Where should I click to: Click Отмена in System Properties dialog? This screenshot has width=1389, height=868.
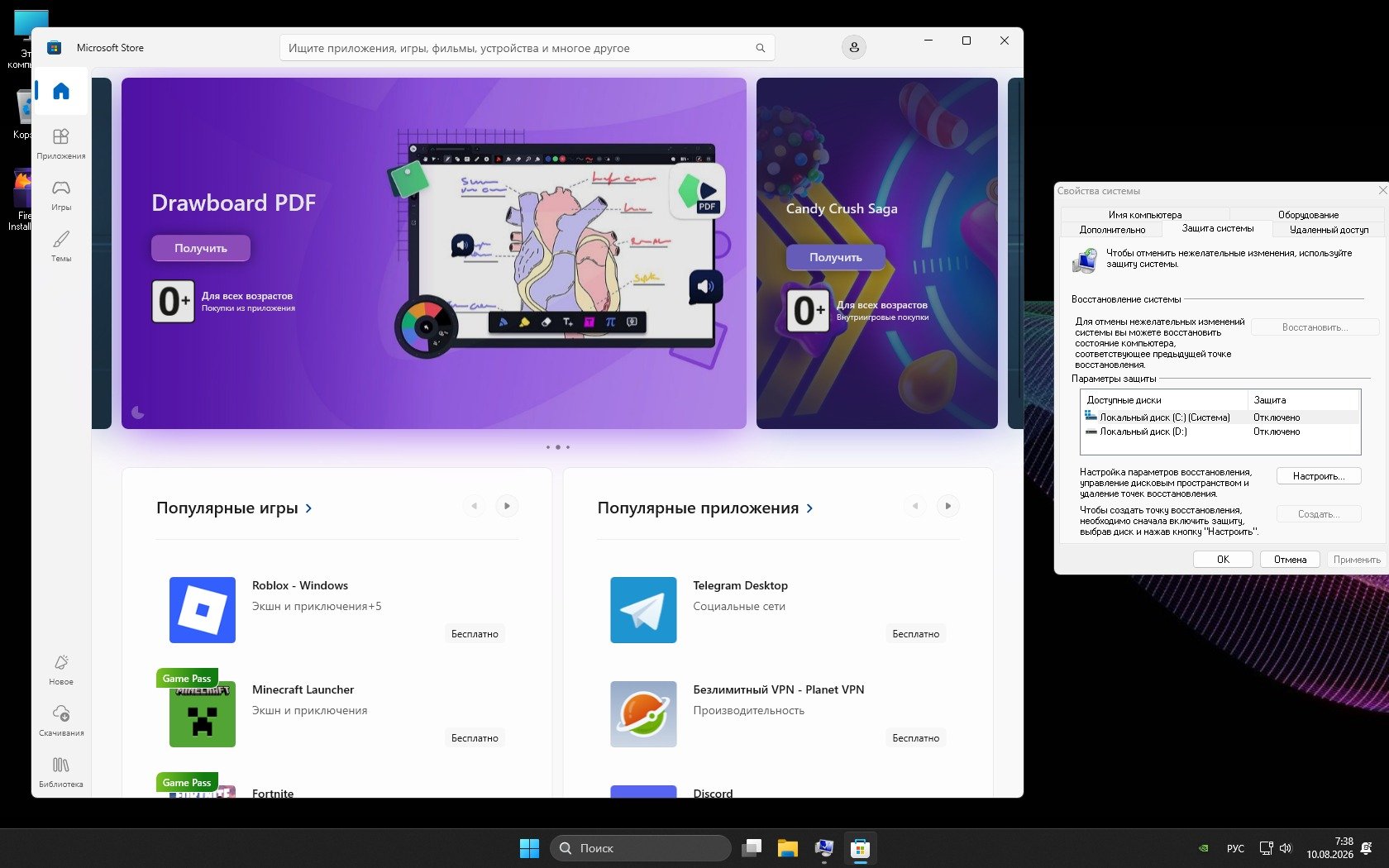tap(1290, 560)
